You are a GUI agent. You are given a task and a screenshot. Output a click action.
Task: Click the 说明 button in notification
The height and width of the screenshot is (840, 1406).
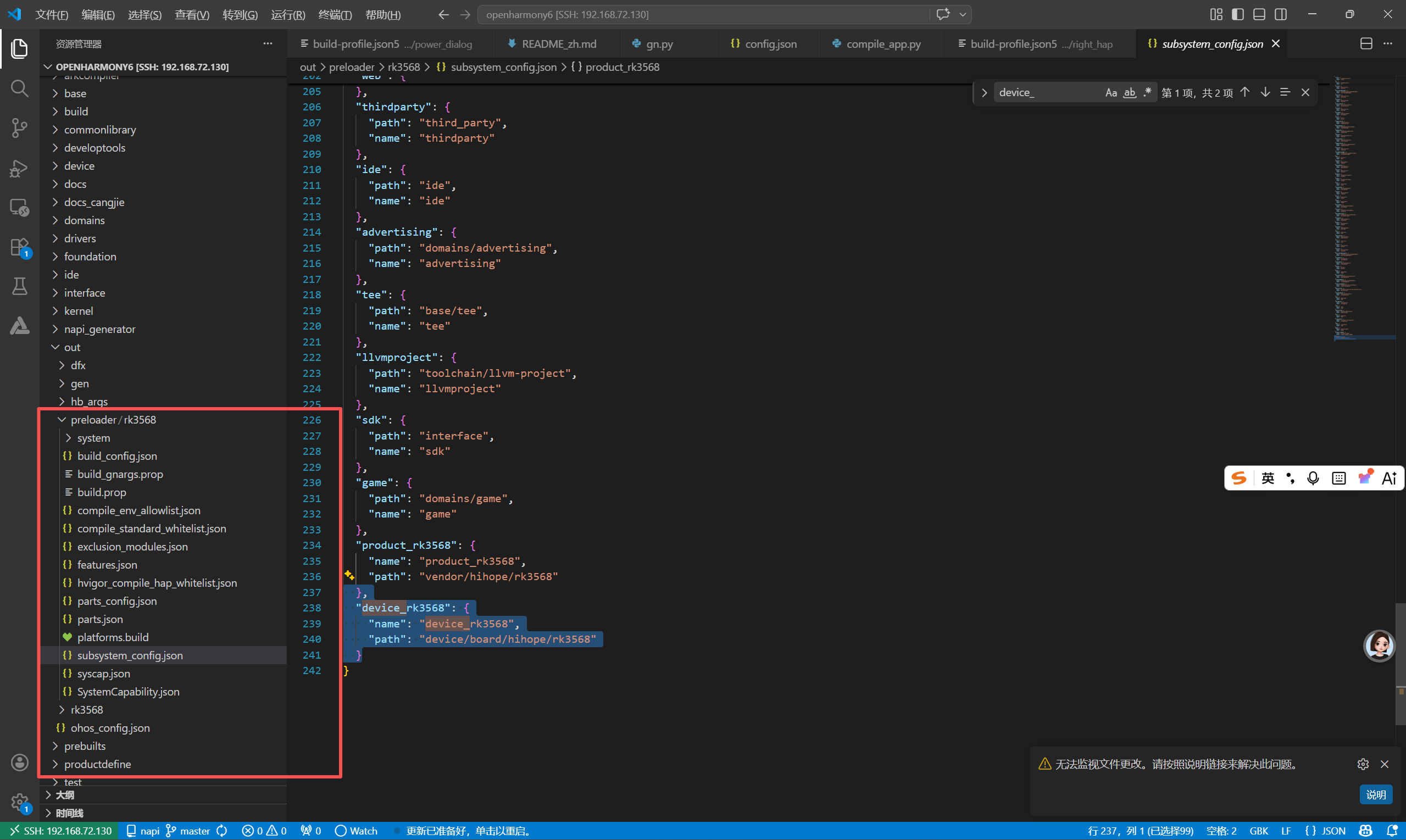[x=1375, y=794]
